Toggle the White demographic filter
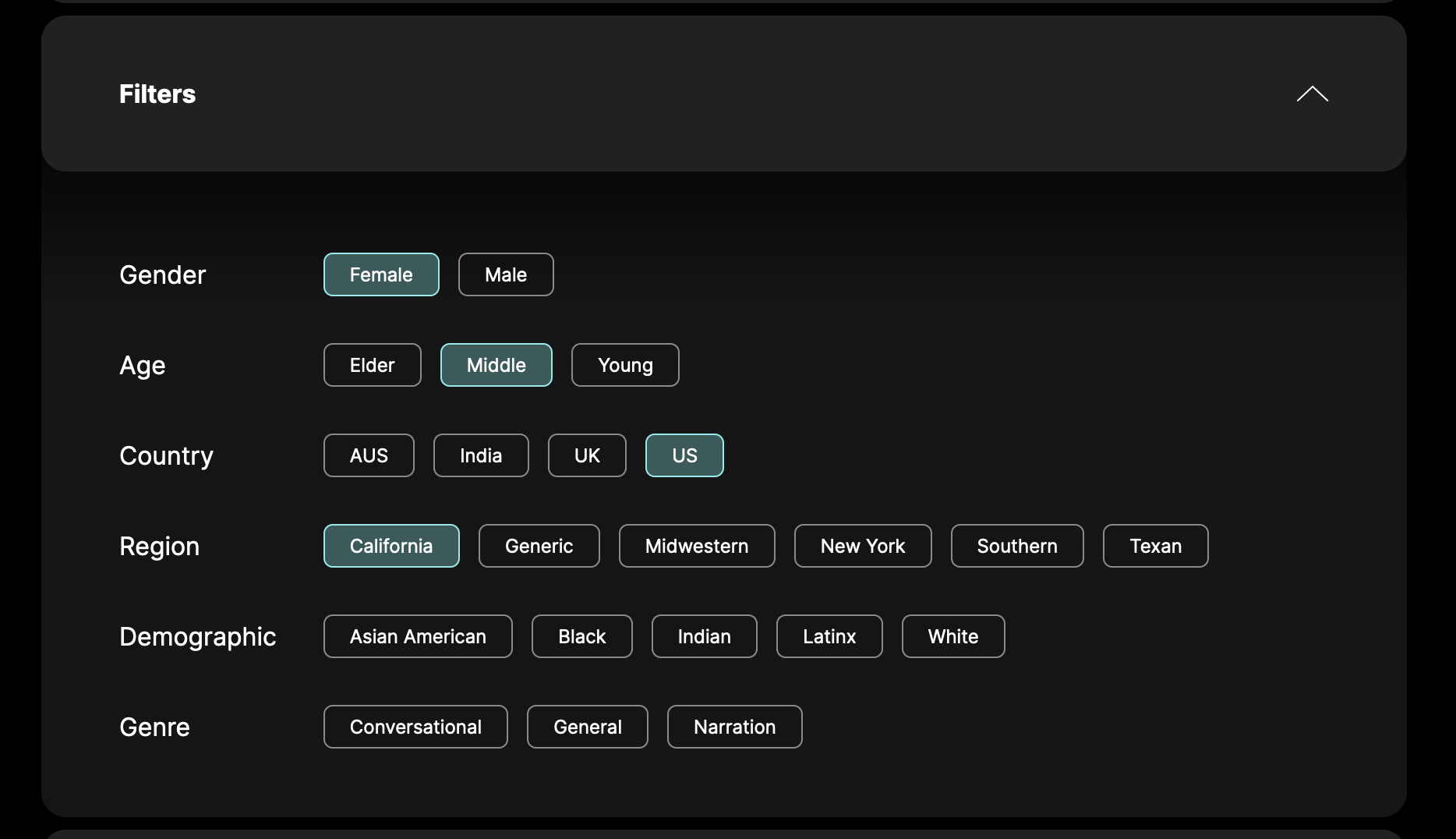 click(x=953, y=636)
